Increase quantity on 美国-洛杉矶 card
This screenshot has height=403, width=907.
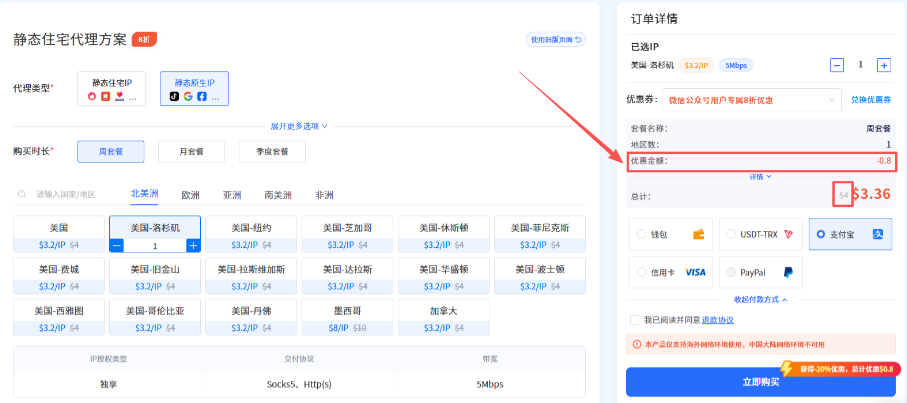pyautogui.click(x=193, y=246)
